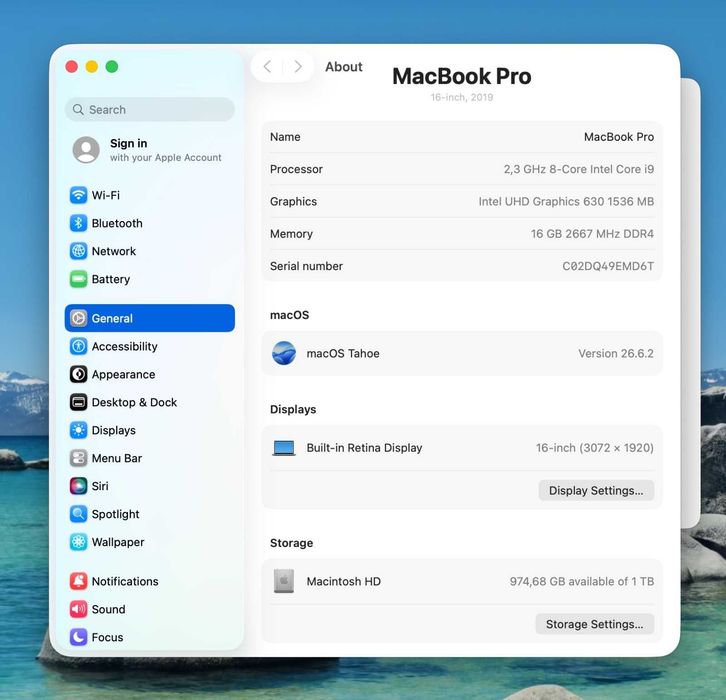Click the Wallpaper flower icon
726x700 pixels.
tap(78, 542)
